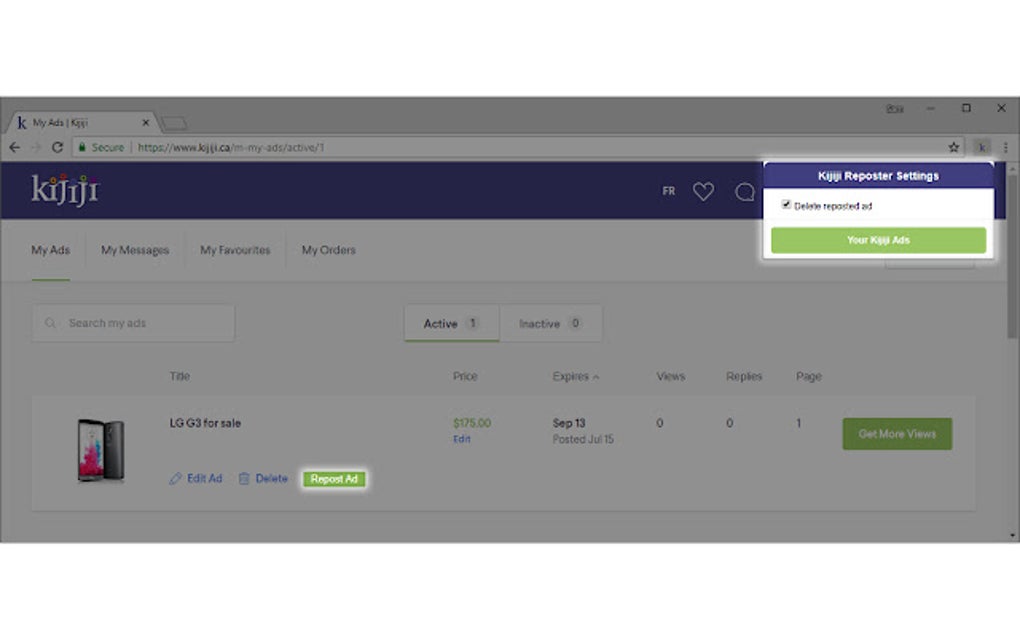
Task: Edit the $175.00 price via Edit link
Action: click(462, 438)
